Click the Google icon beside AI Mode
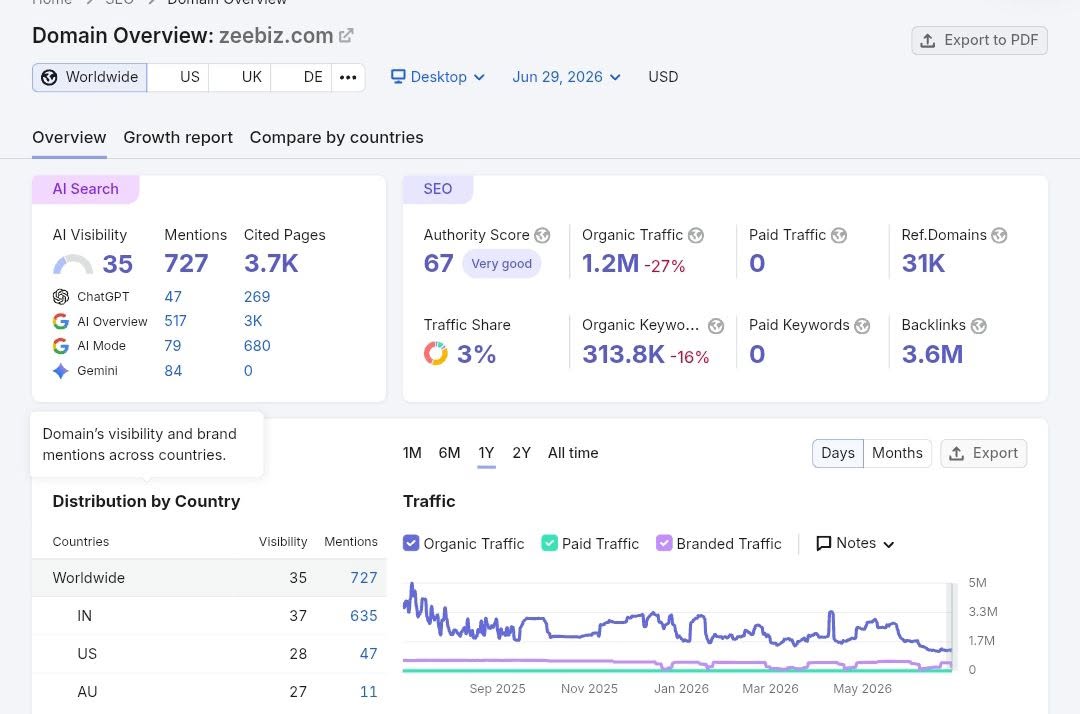The width and height of the screenshot is (1080, 714). tap(61, 346)
